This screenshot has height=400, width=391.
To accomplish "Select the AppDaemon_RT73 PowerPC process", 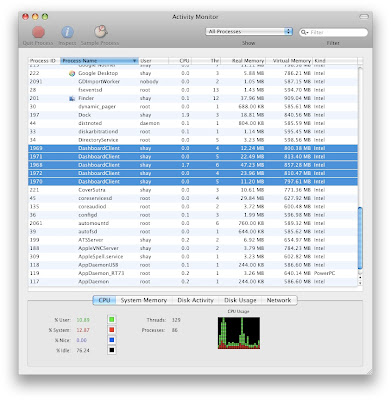I will tap(193, 273).
